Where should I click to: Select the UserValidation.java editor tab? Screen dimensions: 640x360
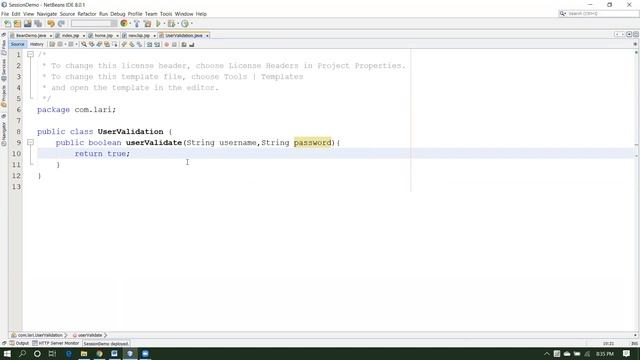184,36
